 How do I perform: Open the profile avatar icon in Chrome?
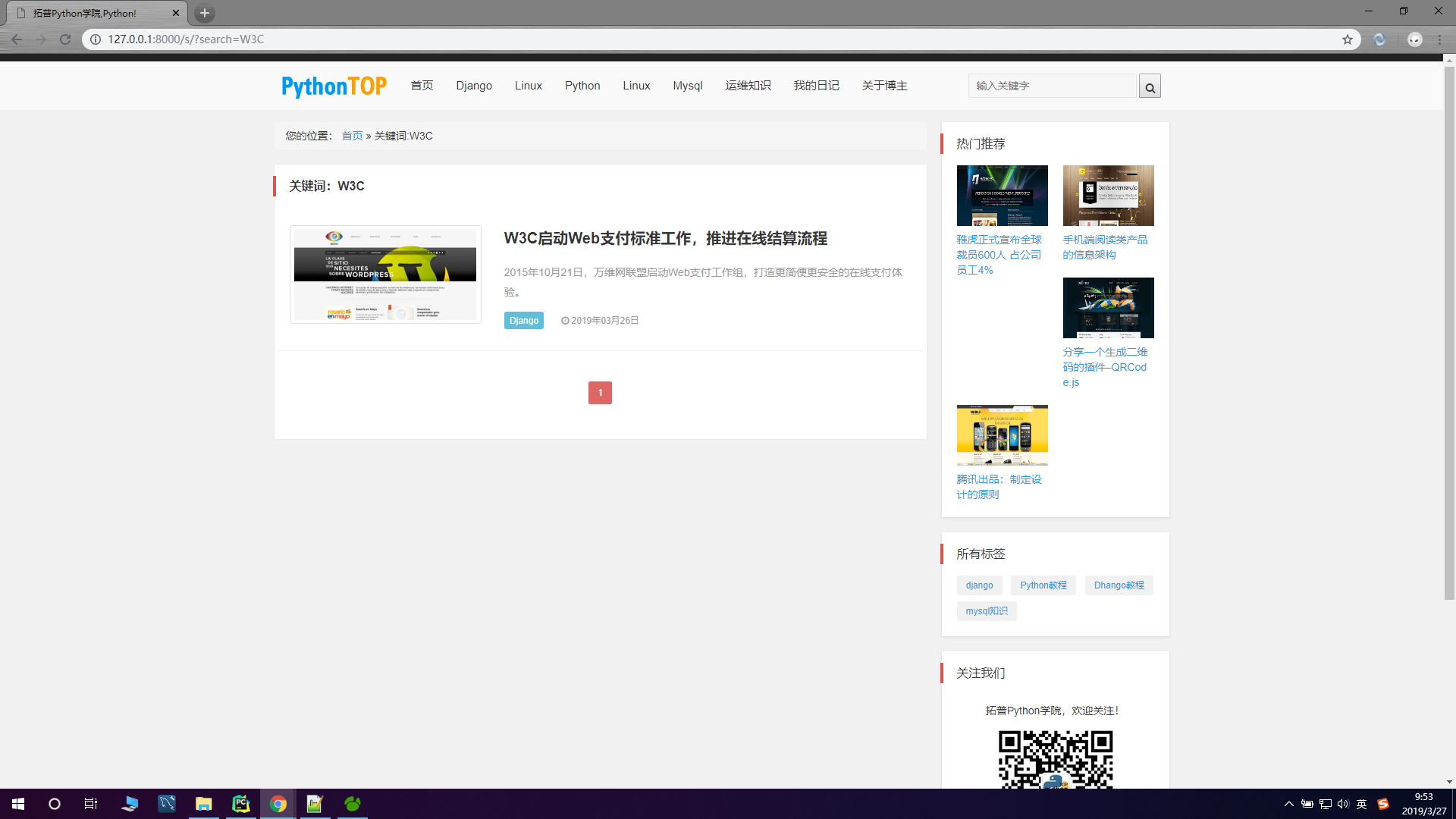click(1415, 39)
